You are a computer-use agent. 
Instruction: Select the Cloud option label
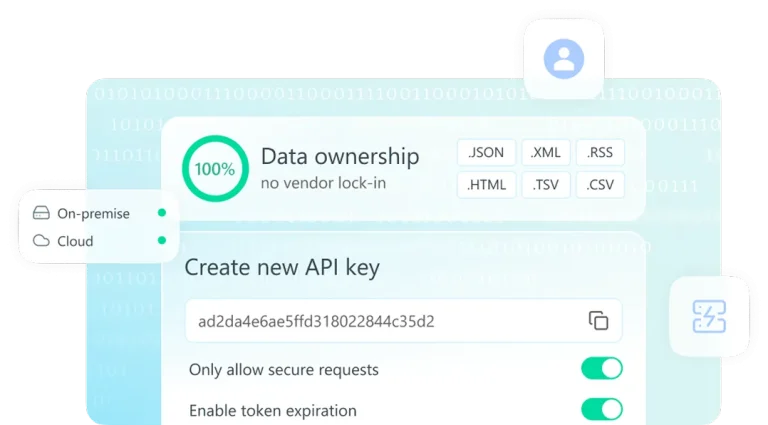click(x=75, y=241)
